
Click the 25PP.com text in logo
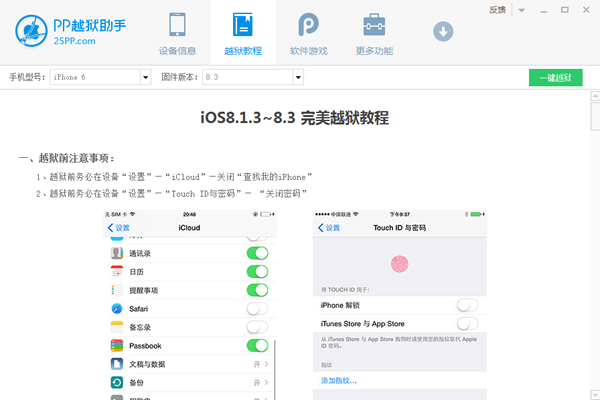pyautogui.click(x=74, y=41)
